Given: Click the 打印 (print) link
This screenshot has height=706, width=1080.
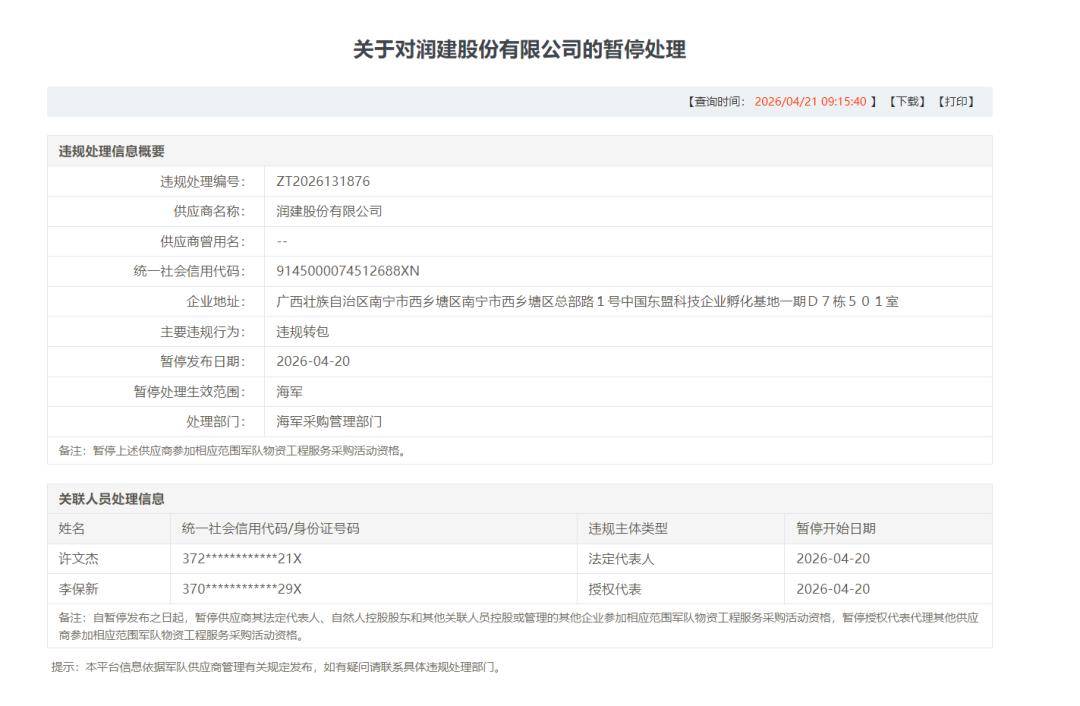Looking at the screenshot, I should click(955, 102).
